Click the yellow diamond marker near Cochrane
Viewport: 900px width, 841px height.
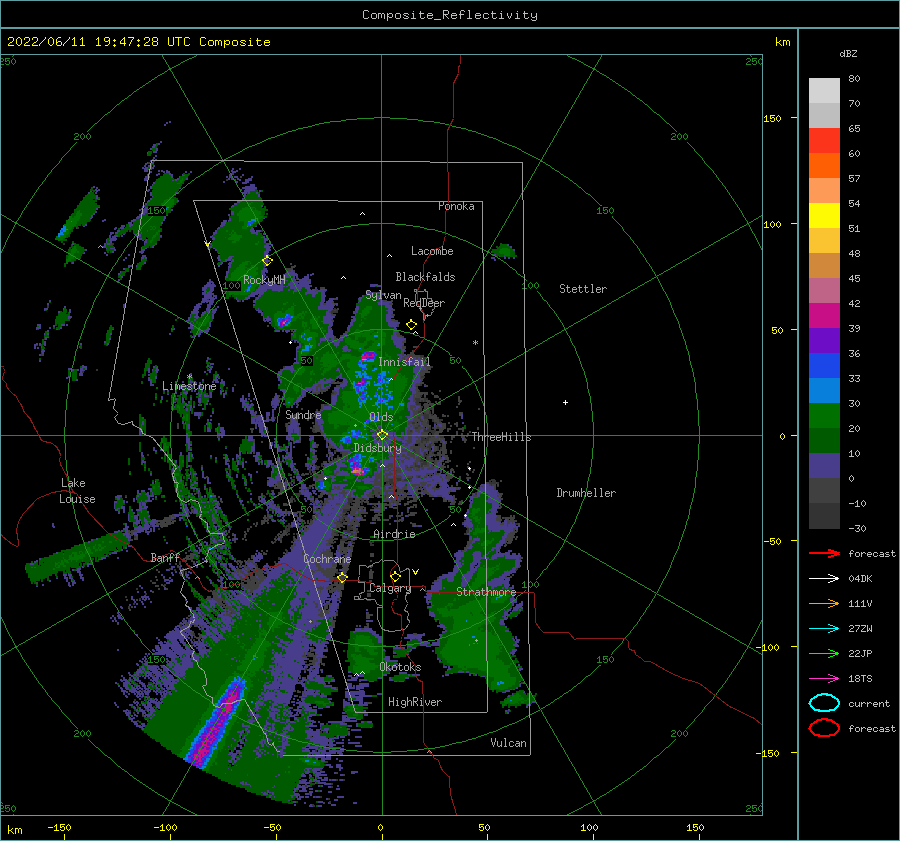342,578
